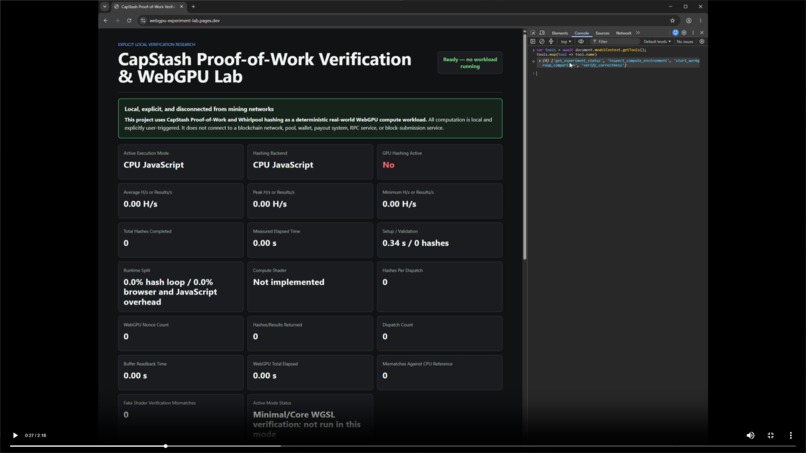
Task: Toggle the video volume speaker icon
Action: tap(750, 435)
